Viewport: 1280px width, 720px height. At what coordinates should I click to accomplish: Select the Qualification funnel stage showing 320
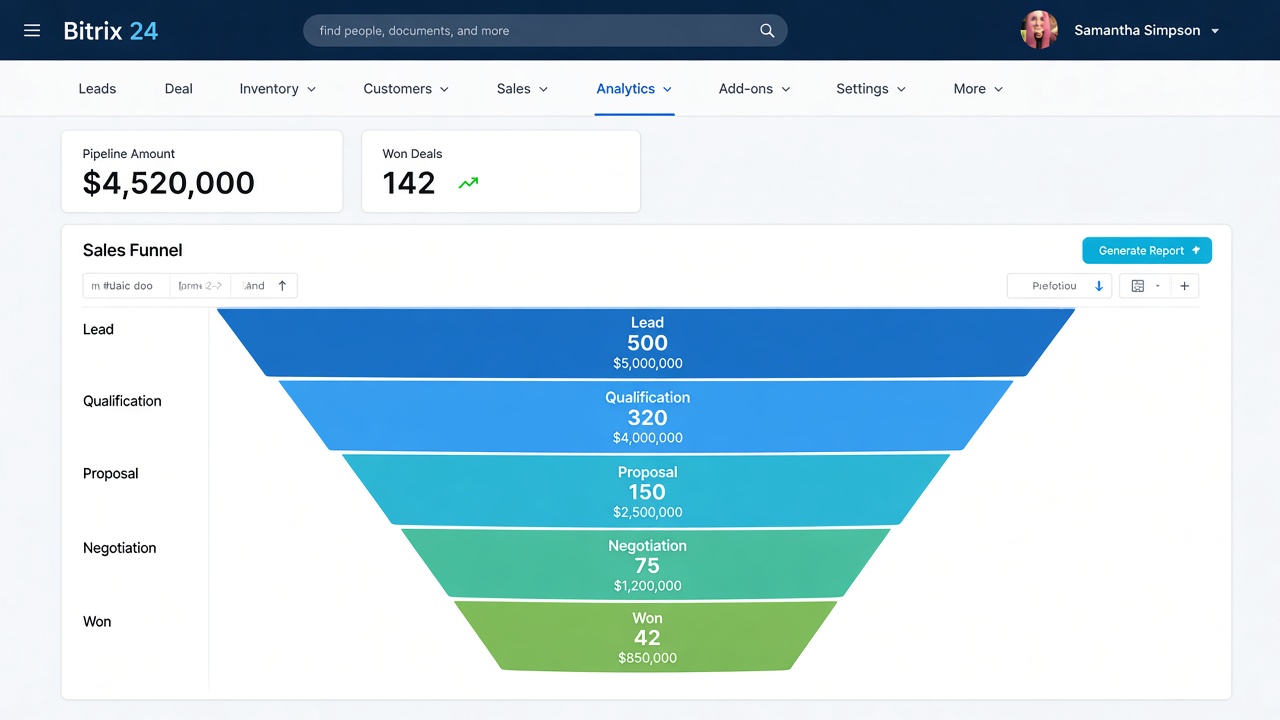pos(646,416)
